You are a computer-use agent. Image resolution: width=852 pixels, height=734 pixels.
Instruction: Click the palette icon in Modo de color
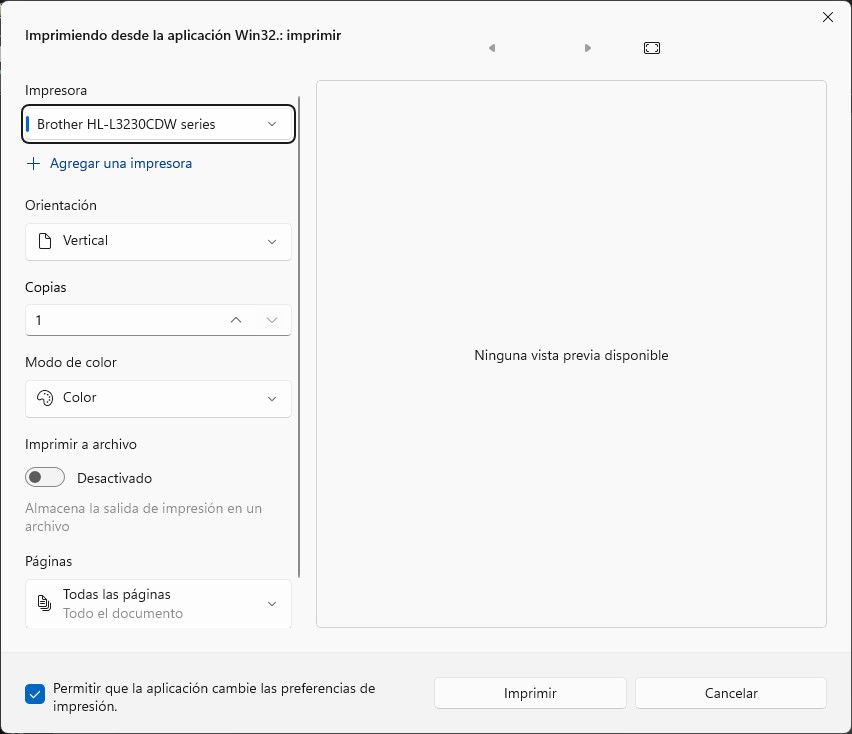[44, 398]
